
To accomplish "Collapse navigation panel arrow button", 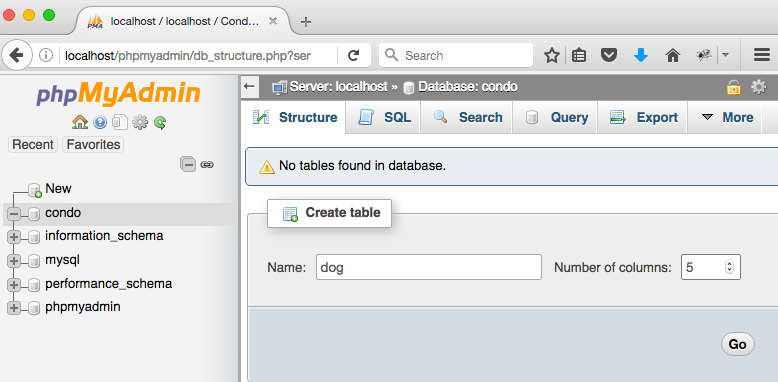I will tap(250, 87).
